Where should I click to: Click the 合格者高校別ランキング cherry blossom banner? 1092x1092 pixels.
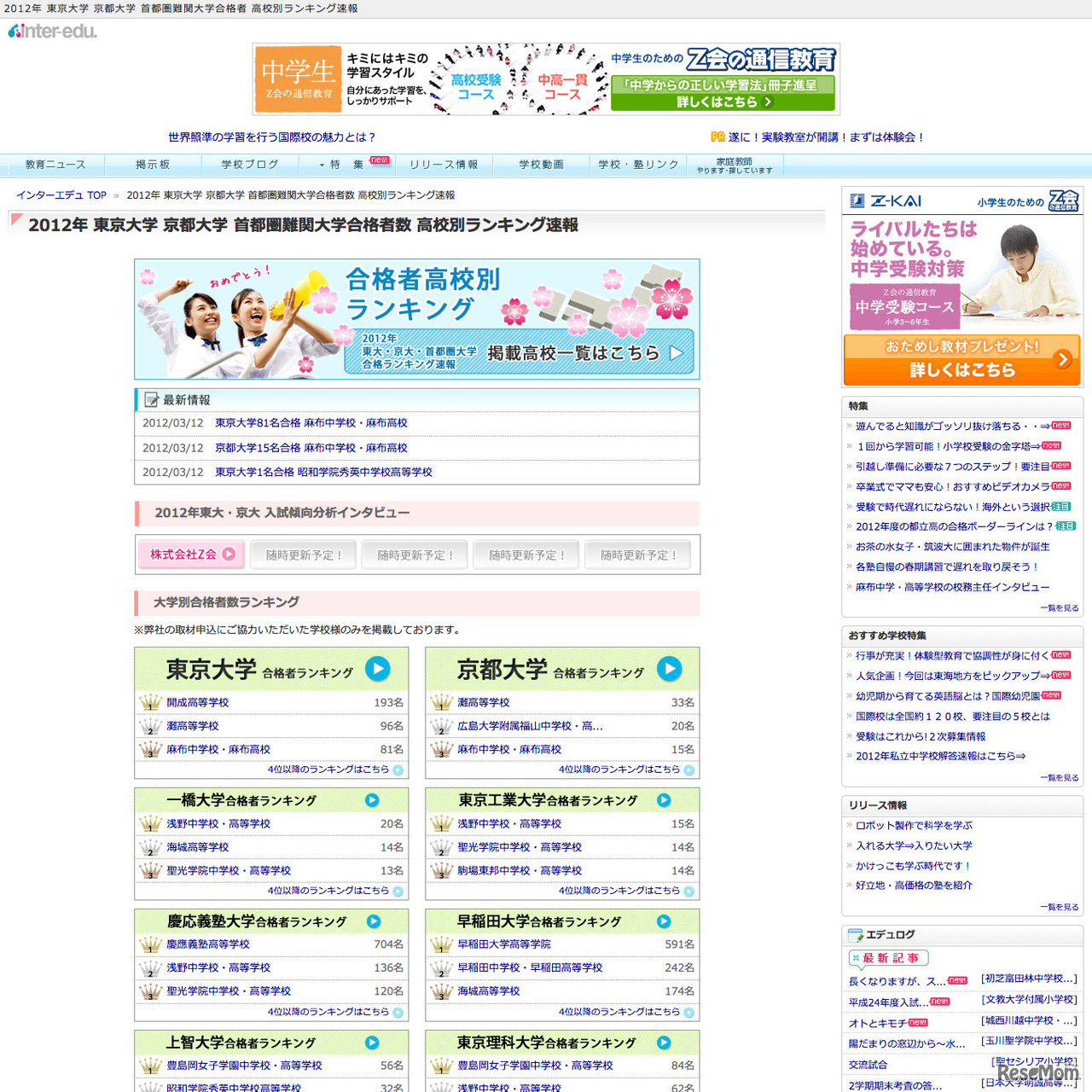(417, 319)
